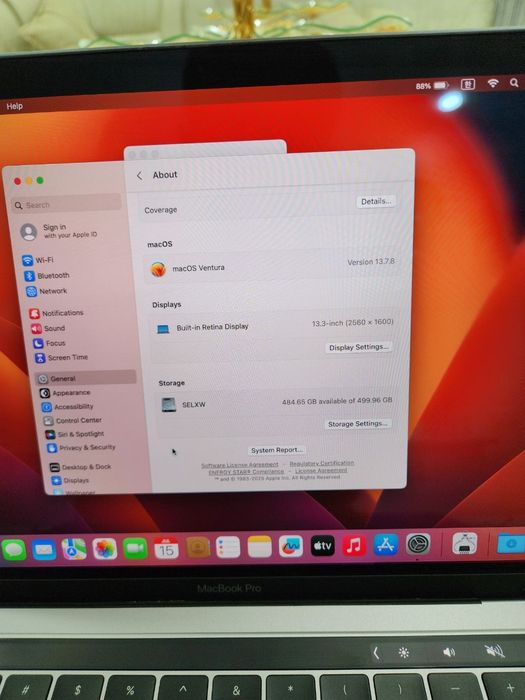This screenshot has width=525, height=700.
Task: Click the SELXW storage disk icon
Action: tap(168, 405)
